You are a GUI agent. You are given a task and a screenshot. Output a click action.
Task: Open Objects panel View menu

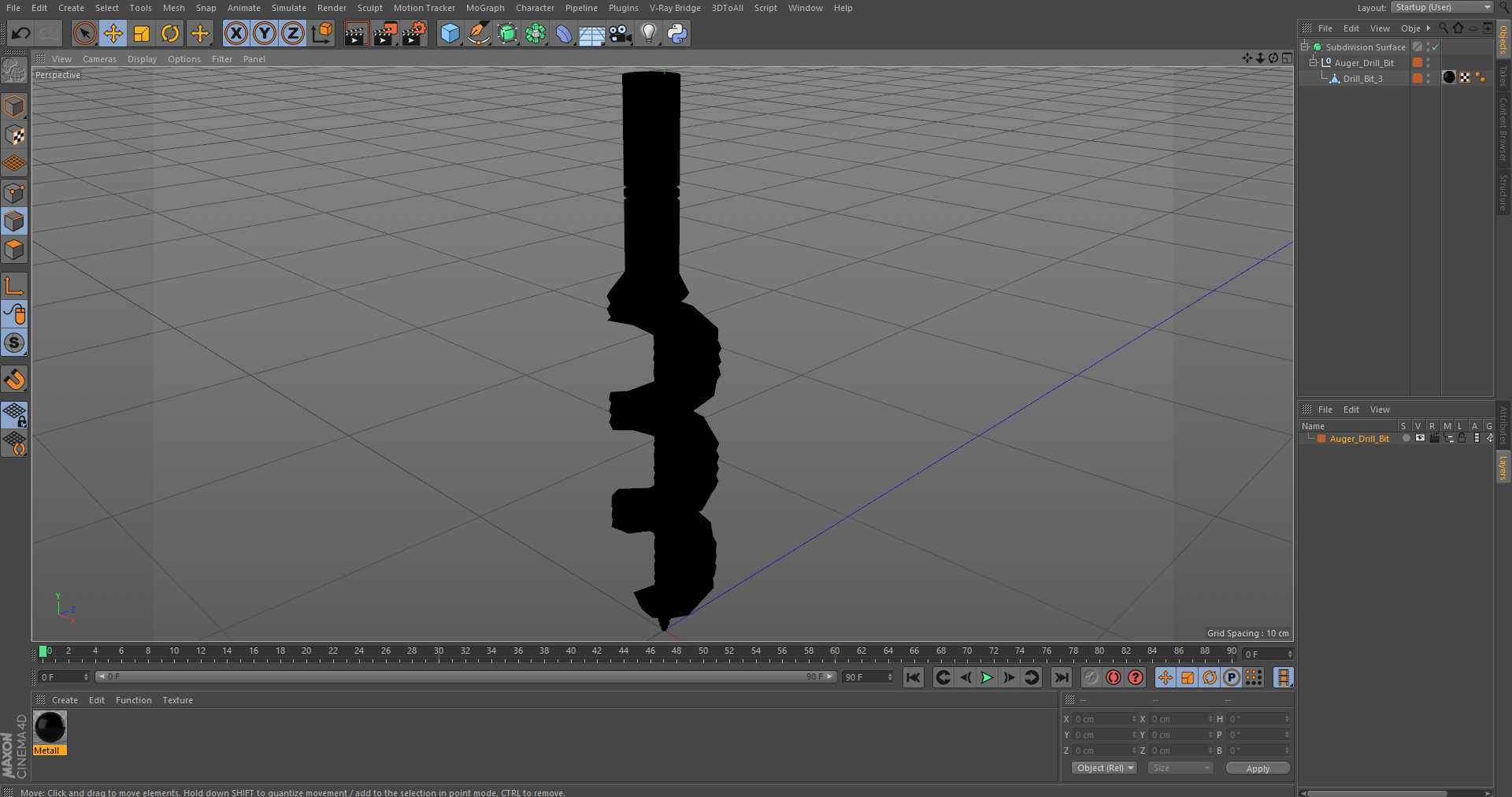pyautogui.click(x=1380, y=28)
